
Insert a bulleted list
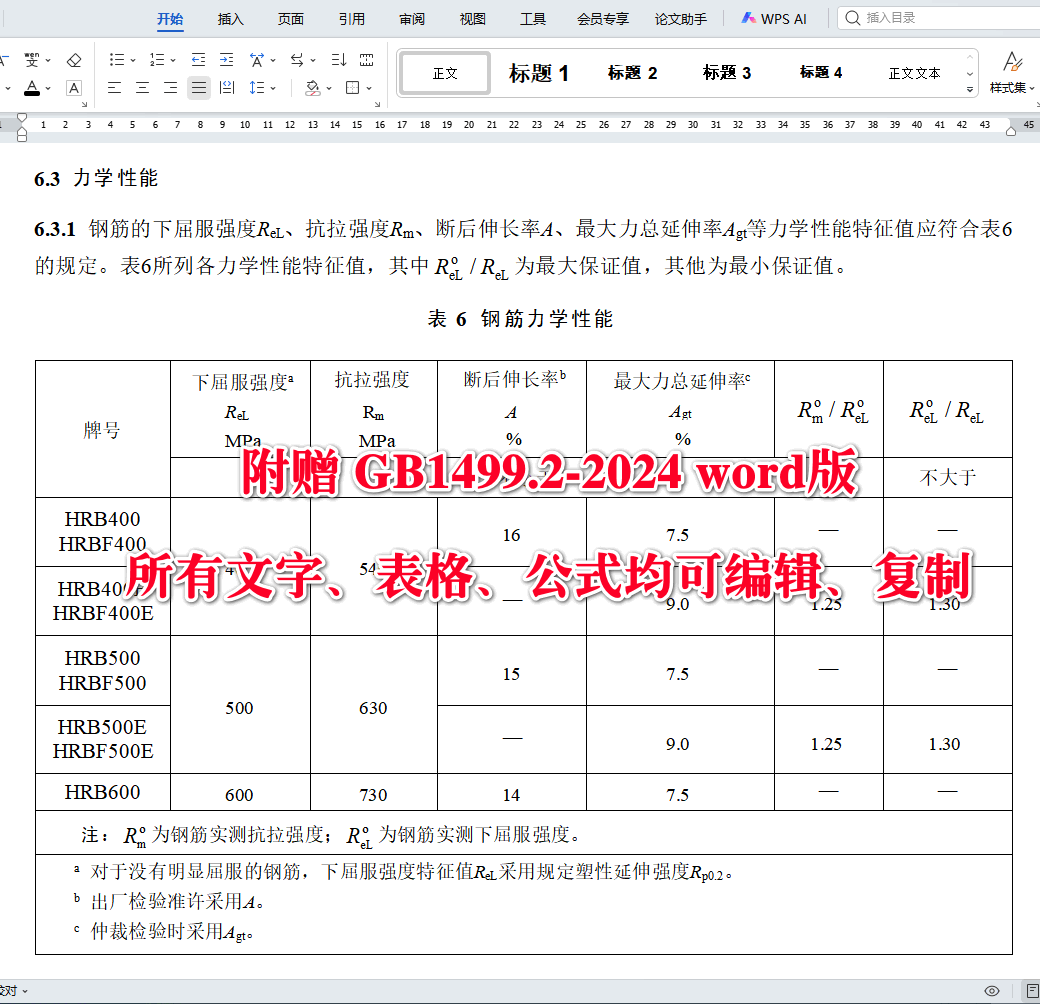(117, 60)
